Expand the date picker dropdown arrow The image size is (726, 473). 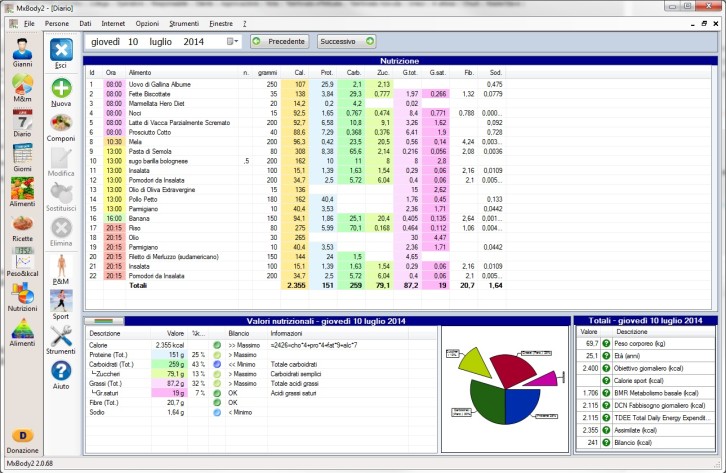point(234,42)
